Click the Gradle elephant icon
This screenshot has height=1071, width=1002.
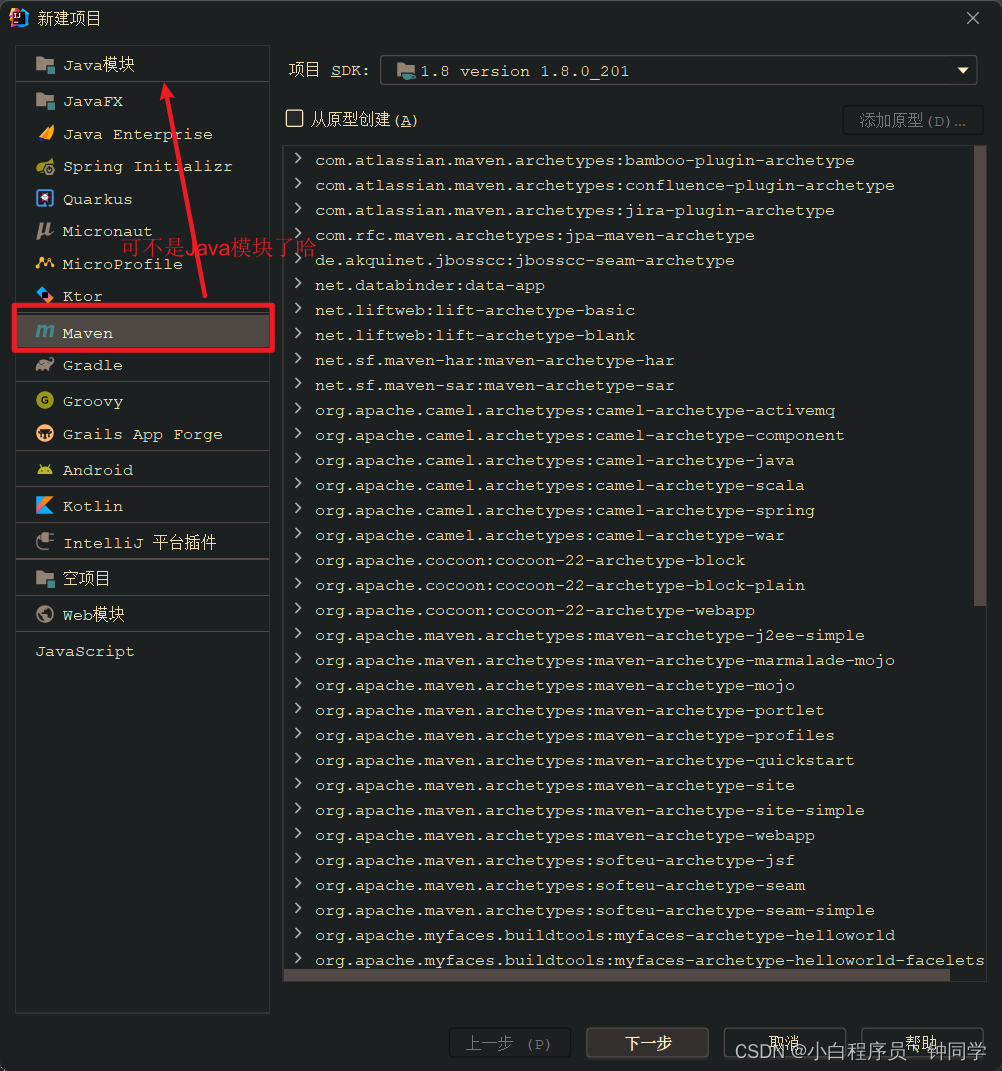coord(45,365)
